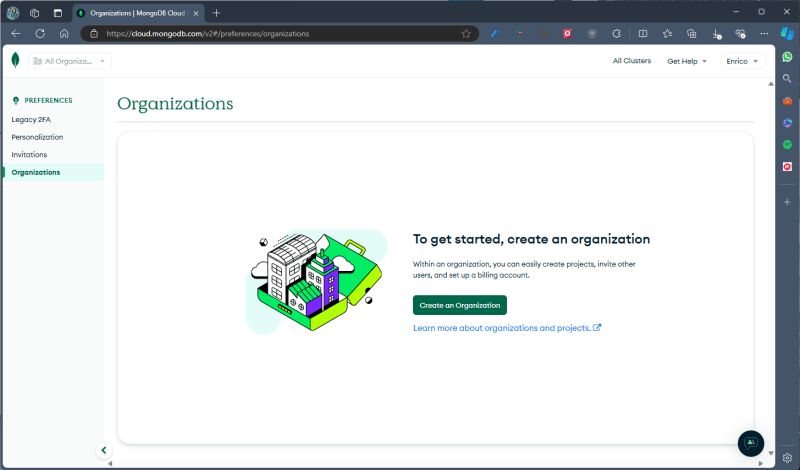800x470 pixels.
Task: Open Learn more about organizations and projects link
Action: (507, 328)
